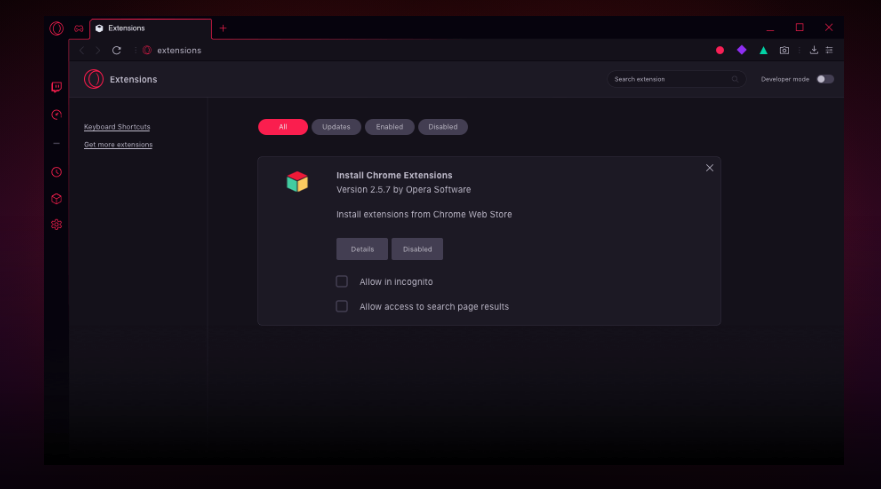Open the GX Corner gamepad icon
Viewport: 881px width, 489px height.
[x=79, y=29]
